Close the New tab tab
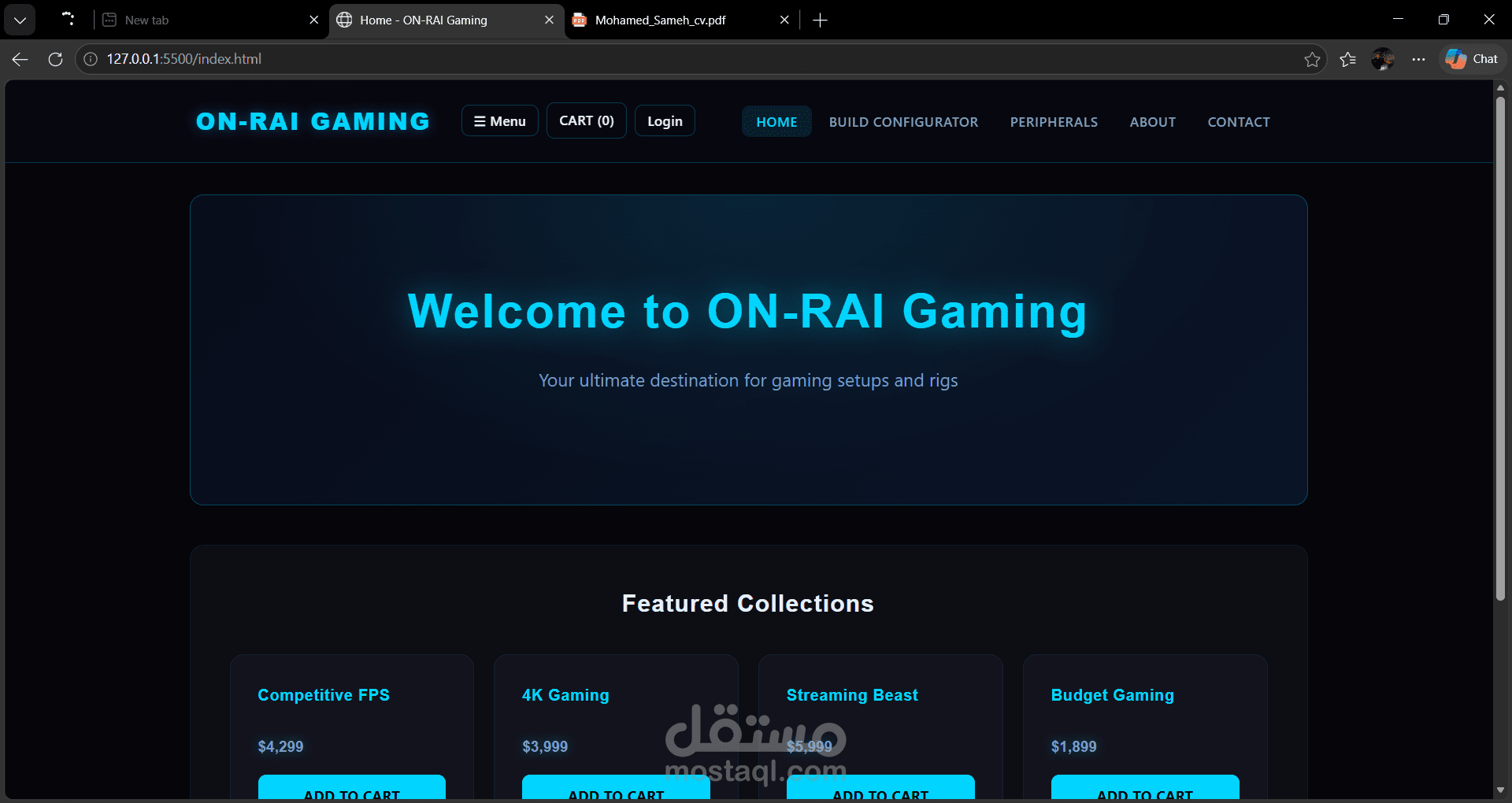 (314, 20)
